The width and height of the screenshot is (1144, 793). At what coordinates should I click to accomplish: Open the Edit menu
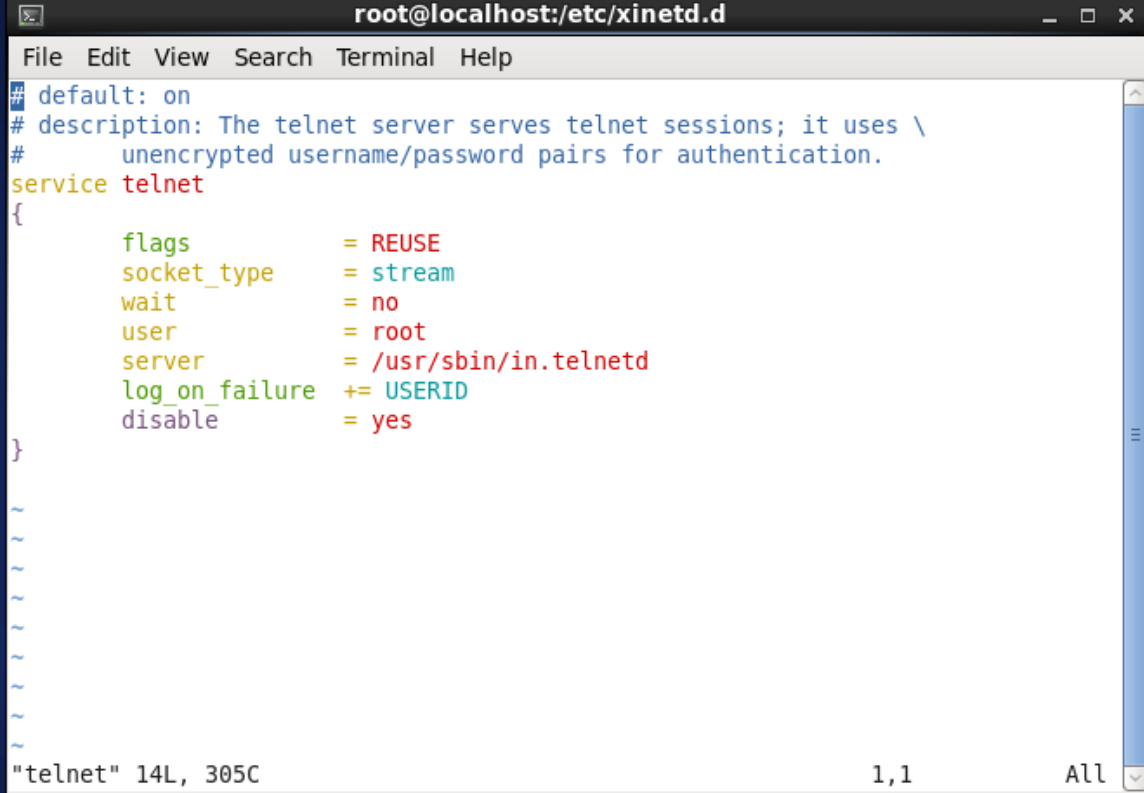(108, 57)
